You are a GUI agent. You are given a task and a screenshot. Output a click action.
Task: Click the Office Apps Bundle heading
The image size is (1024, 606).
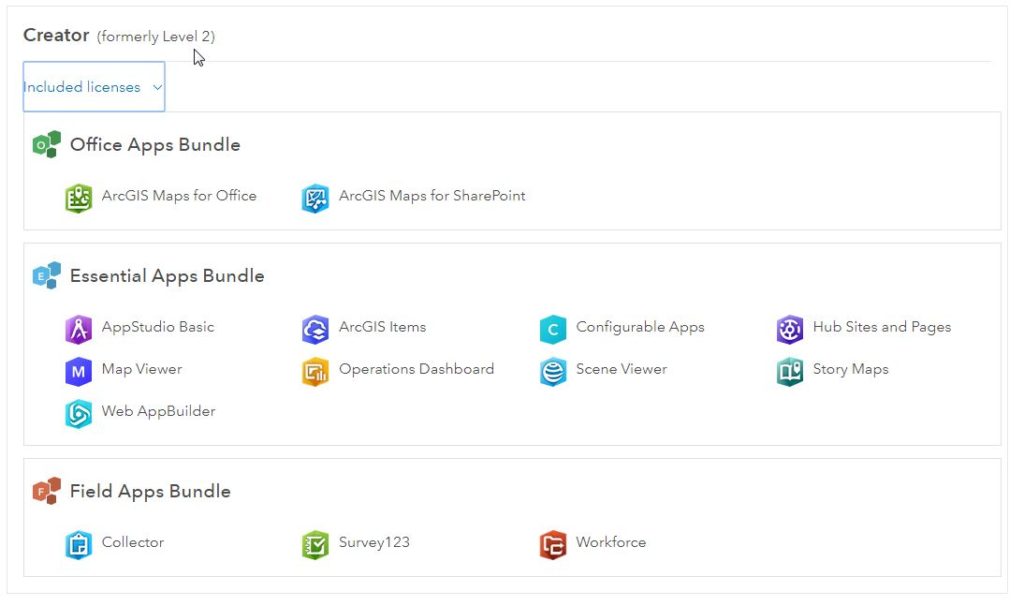[155, 145]
